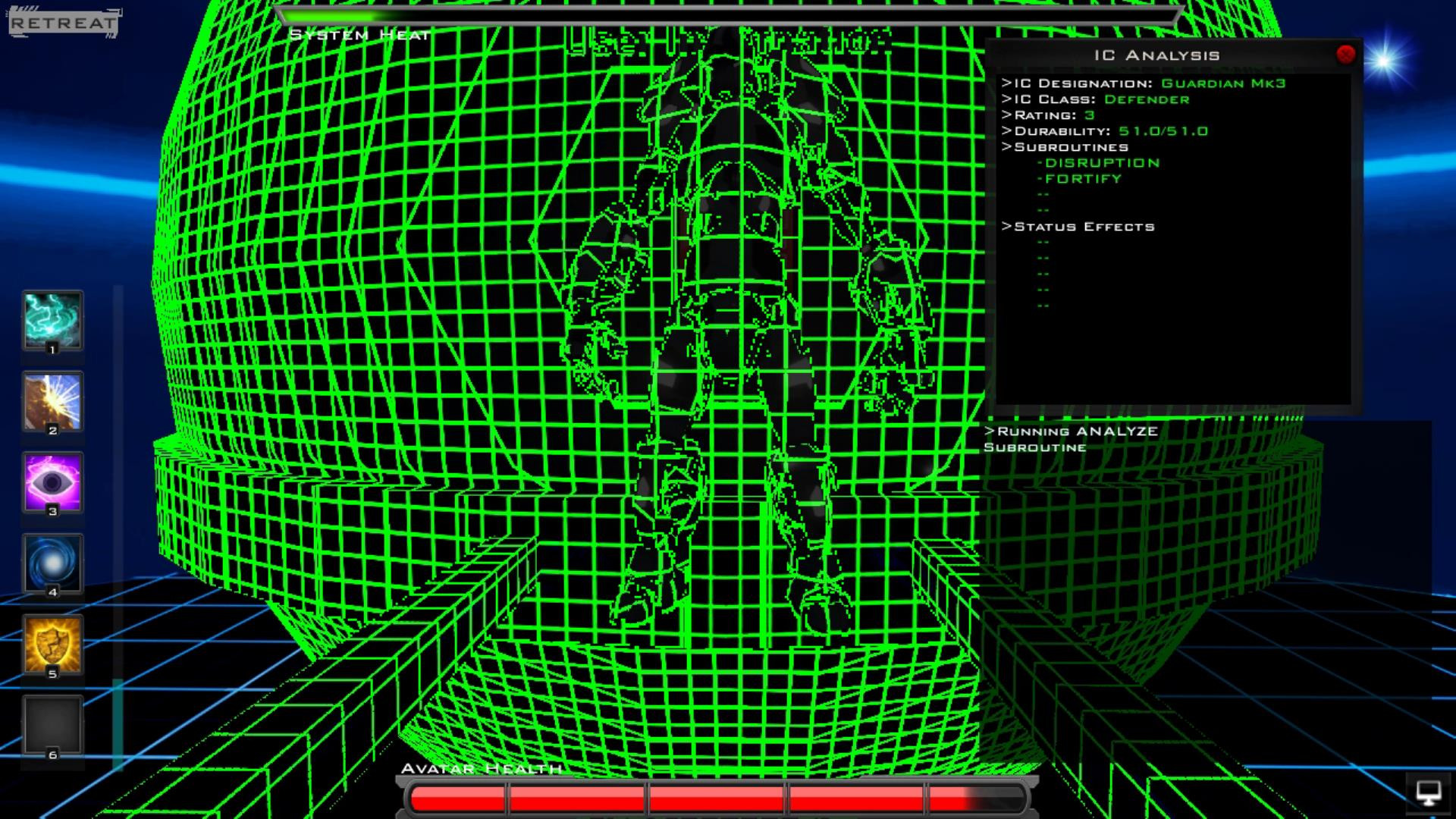The width and height of the screenshot is (1456, 819).
Task: Click the Subroutines heading
Action: pyautogui.click(x=1065, y=147)
